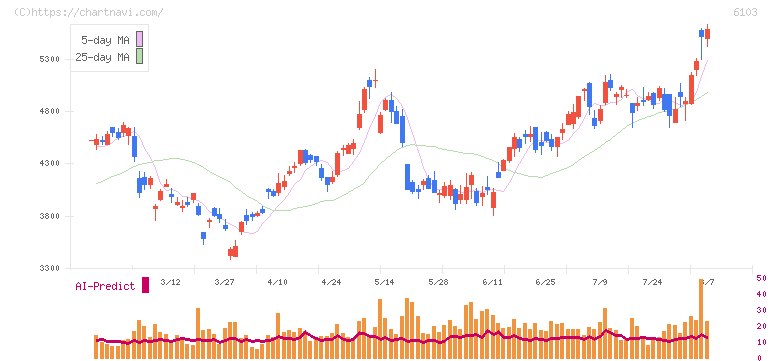Image resolution: width=772 pixels, height=361 pixels.
Task: Click the "AI-Predict" label
Action: tap(105, 286)
